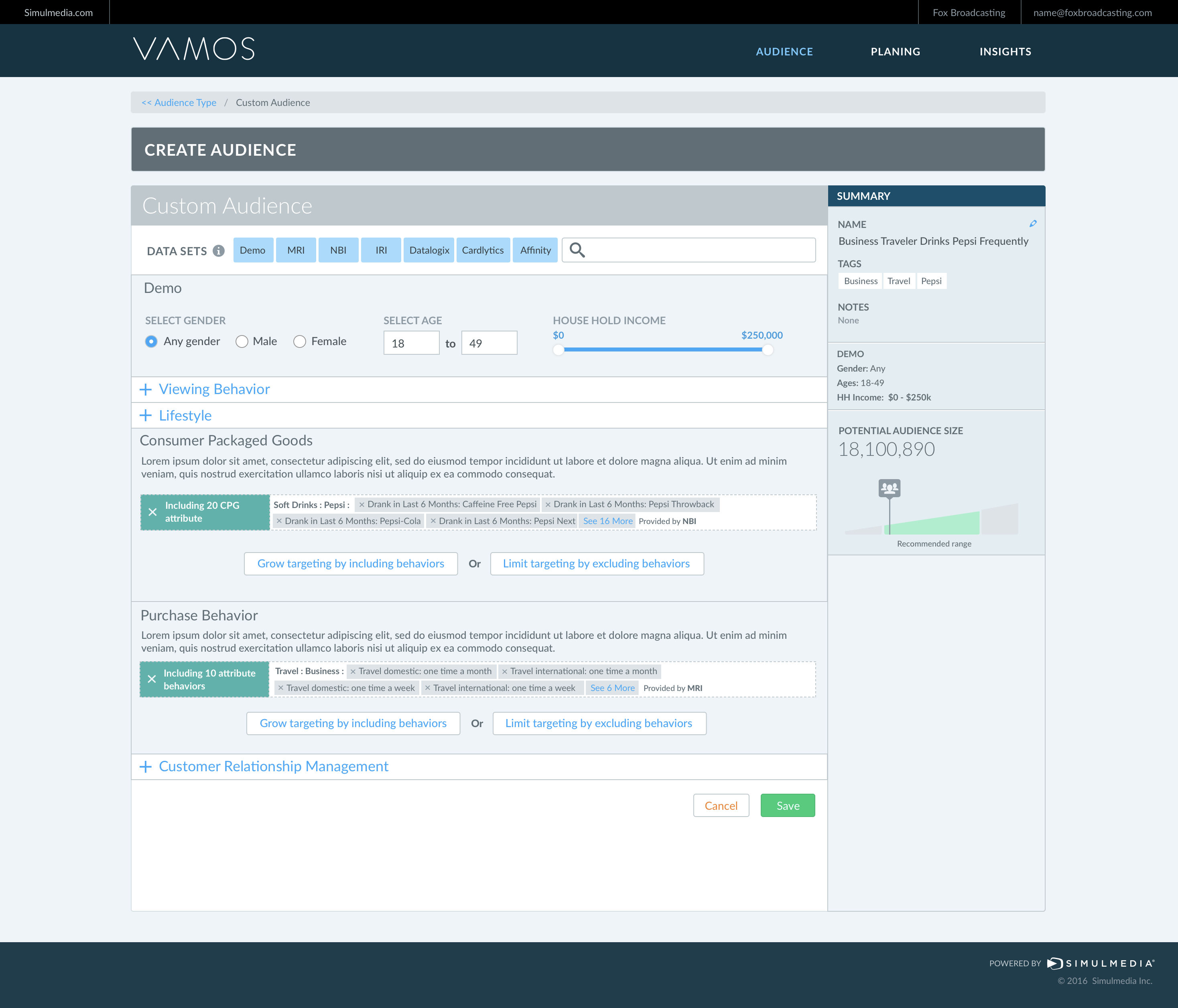The height and width of the screenshot is (1008, 1178).
Task: Show 6 more travel attributes
Action: click(x=612, y=688)
